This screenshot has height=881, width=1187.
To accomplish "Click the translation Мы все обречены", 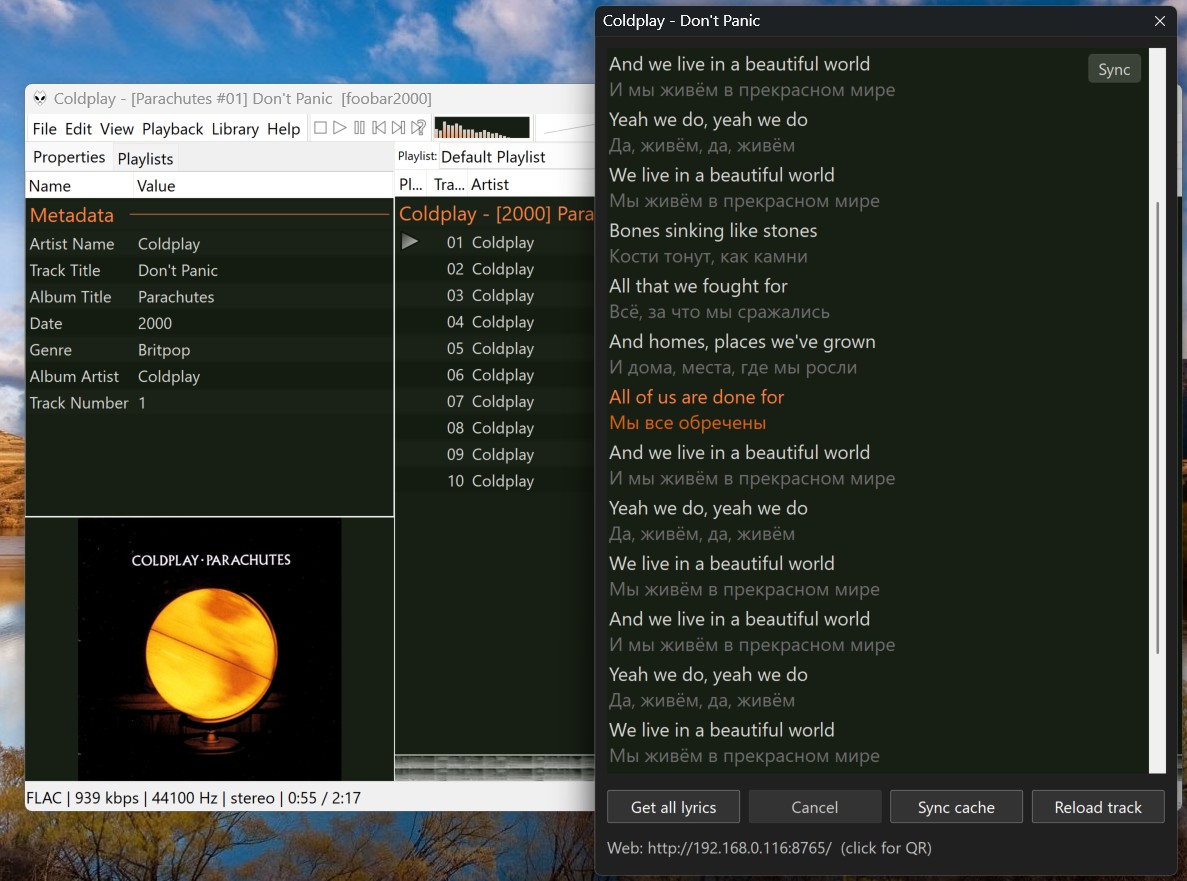I will click(x=687, y=423).
